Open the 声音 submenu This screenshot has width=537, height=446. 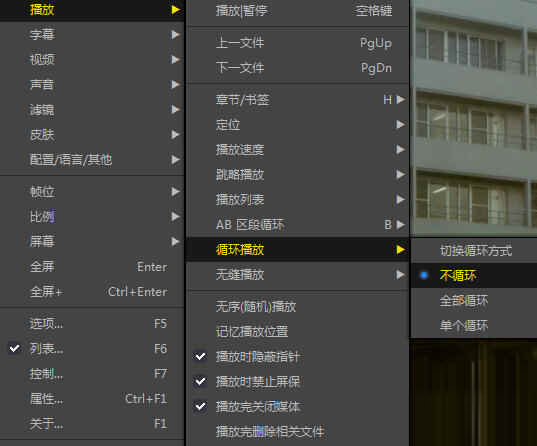92,85
